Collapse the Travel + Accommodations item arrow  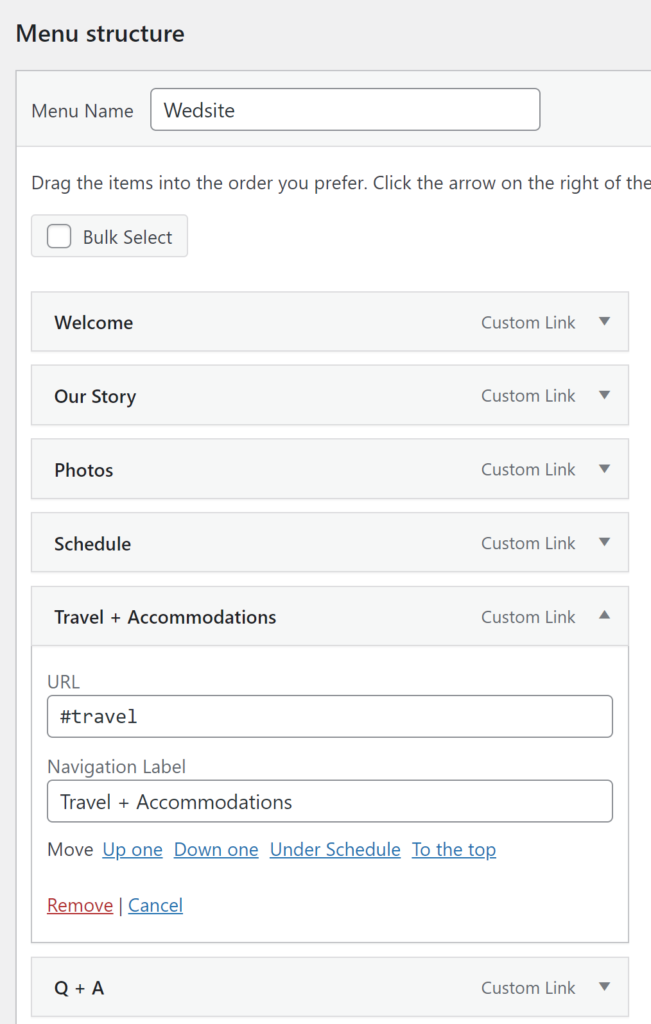coord(604,616)
